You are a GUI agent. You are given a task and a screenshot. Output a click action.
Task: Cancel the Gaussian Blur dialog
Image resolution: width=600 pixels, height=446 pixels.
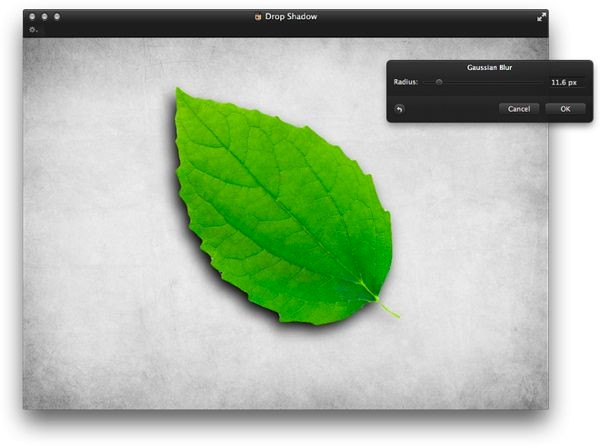pyautogui.click(x=519, y=109)
